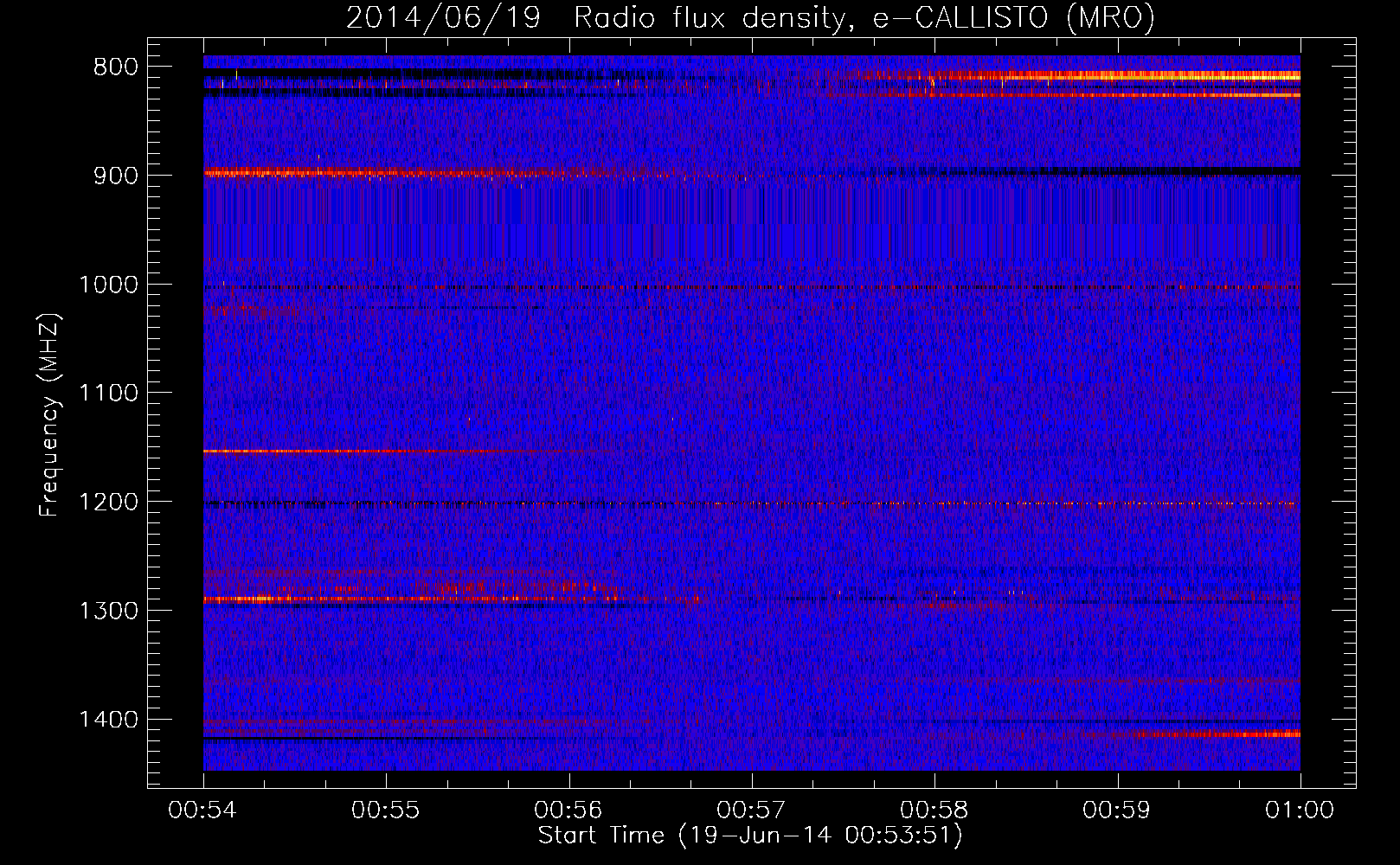Click the 00:56 time tick label
Image resolution: width=1400 pixels, height=865 pixels.
(568, 811)
